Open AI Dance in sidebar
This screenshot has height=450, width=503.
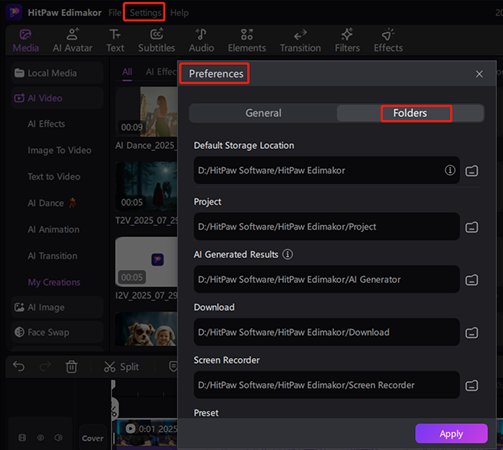pos(52,203)
